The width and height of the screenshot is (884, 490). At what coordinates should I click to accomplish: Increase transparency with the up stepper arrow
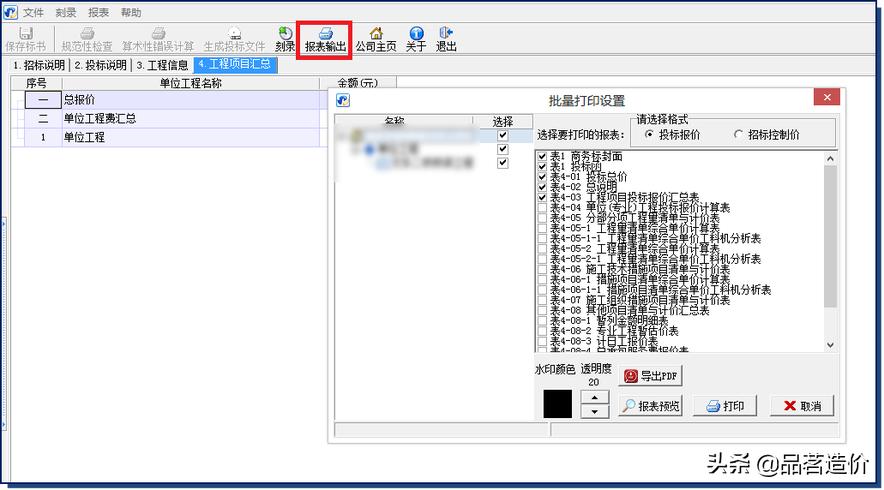594,397
